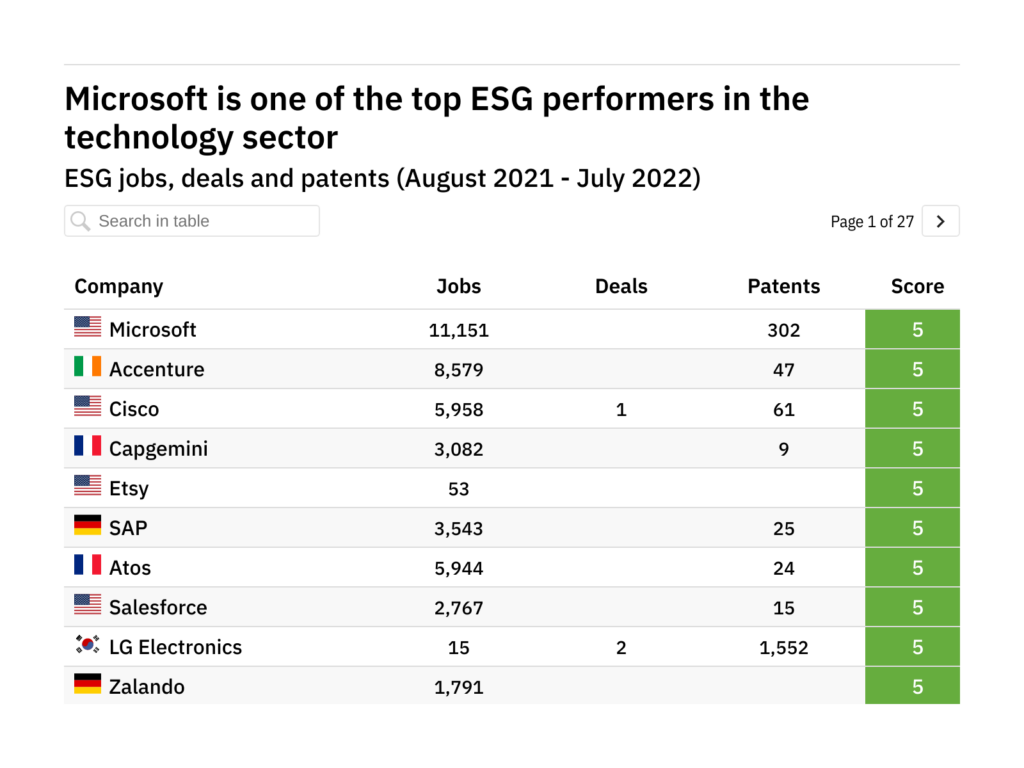Click Microsoft's green score cell
The height and width of the screenshot is (768, 1024).
point(912,329)
